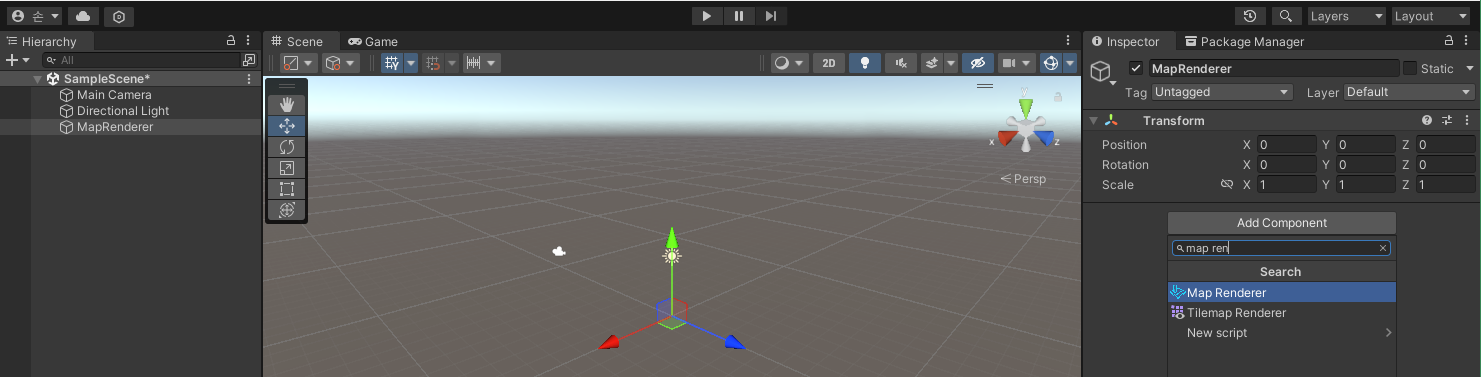Select the Move tool
The width and height of the screenshot is (1481, 377).
pyautogui.click(x=287, y=126)
